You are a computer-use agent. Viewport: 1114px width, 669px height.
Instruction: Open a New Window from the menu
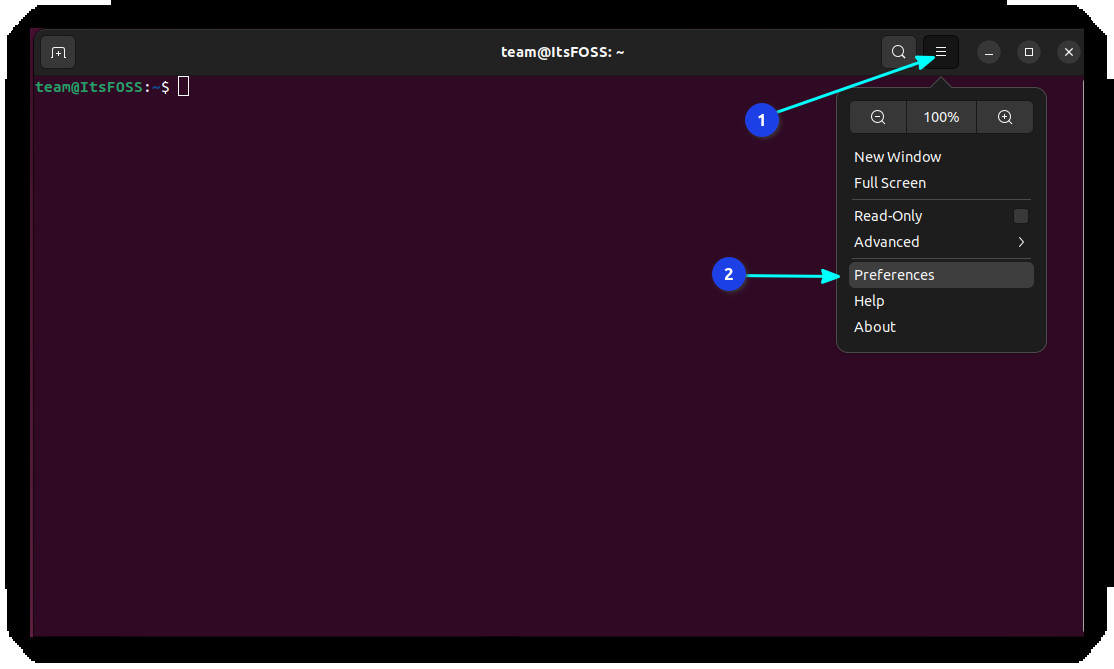coord(897,156)
